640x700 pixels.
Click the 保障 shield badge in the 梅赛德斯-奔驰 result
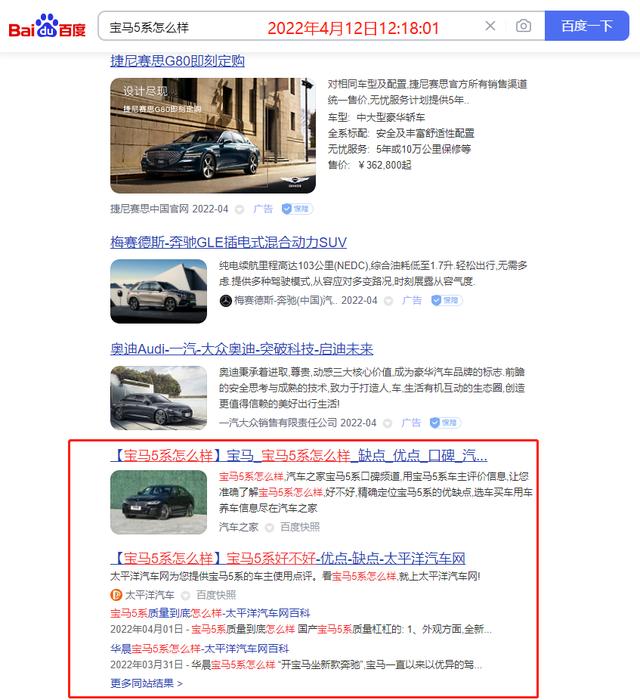446,300
